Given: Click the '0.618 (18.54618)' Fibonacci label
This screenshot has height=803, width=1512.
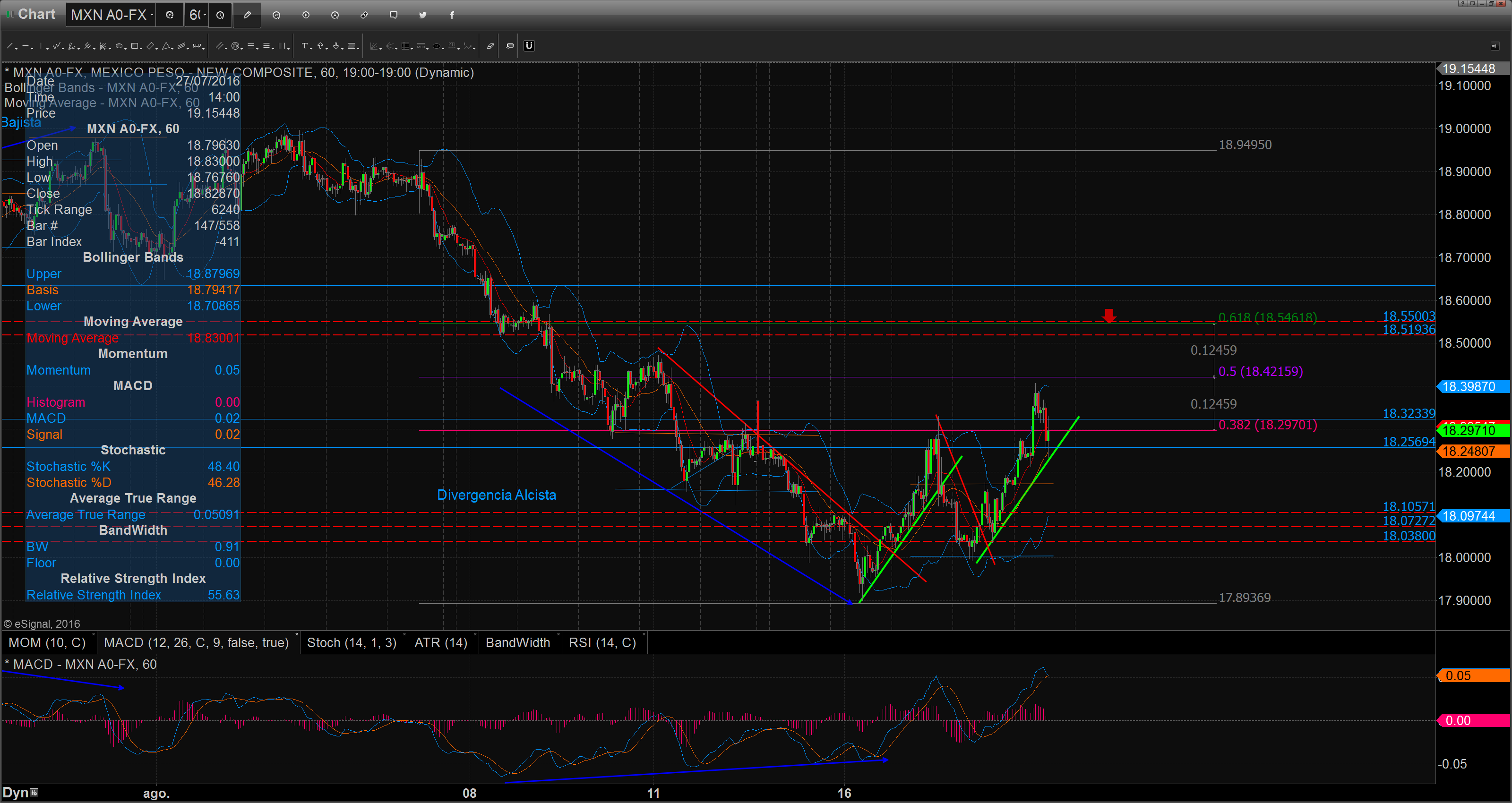Looking at the screenshot, I should tap(1267, 317).
